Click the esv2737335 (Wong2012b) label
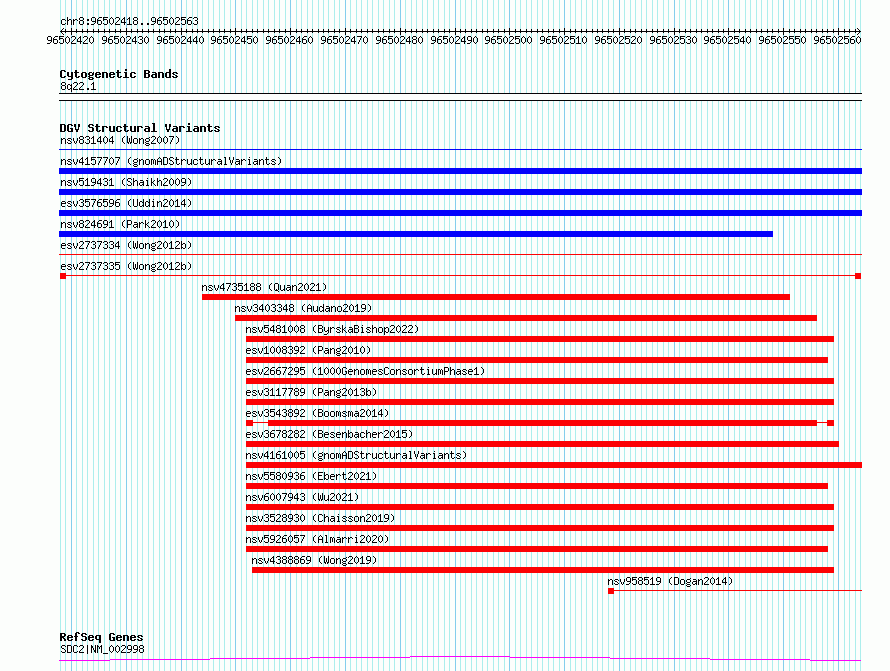Screen dimensions: 890x671 [x=126, y=266]
